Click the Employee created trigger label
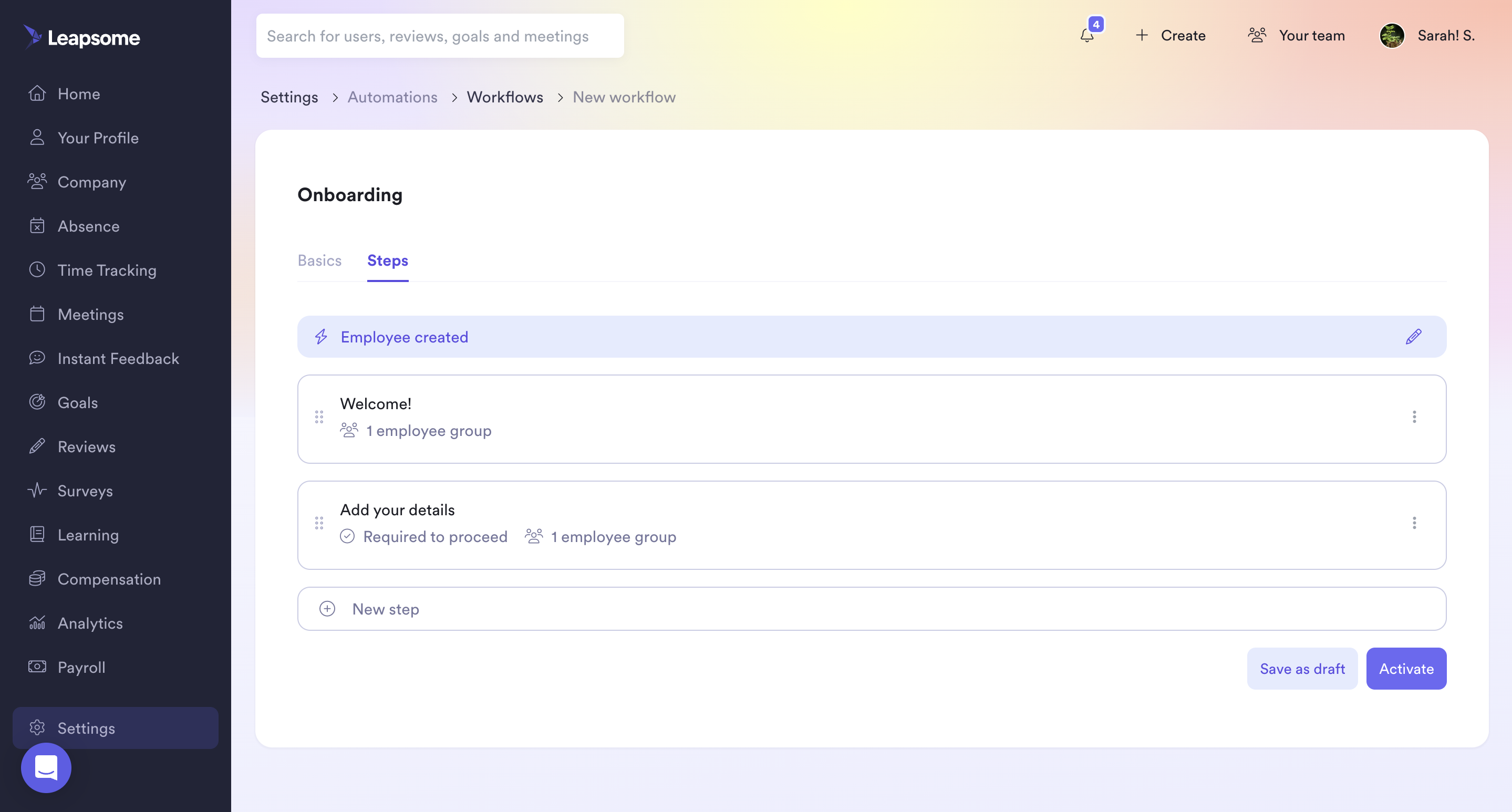Screen dimensions: 1512x812 coord(405,337)
